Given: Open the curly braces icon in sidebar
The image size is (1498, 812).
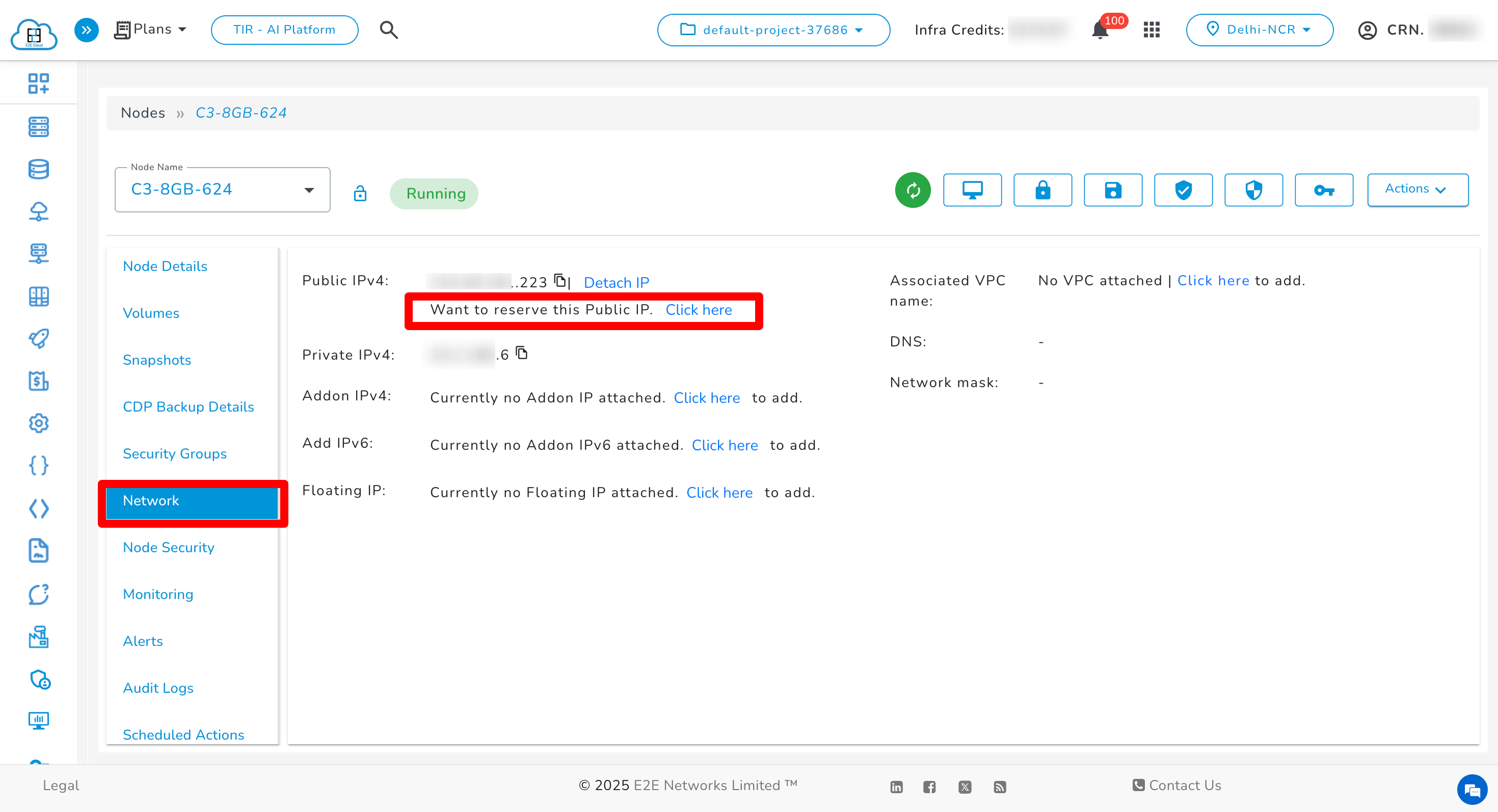Looking at the screenshot, I should point(38,466).
